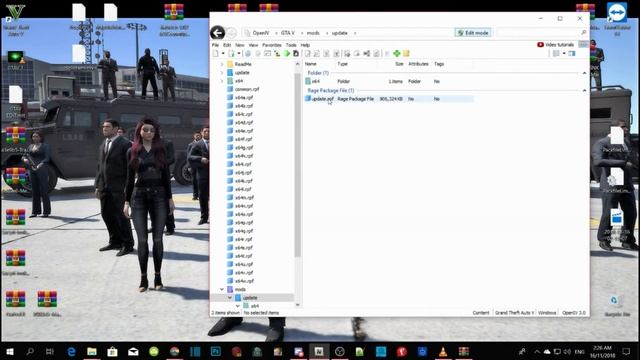
Task: Collapse the Rage Package File (1) group
Action: point(584,90)
